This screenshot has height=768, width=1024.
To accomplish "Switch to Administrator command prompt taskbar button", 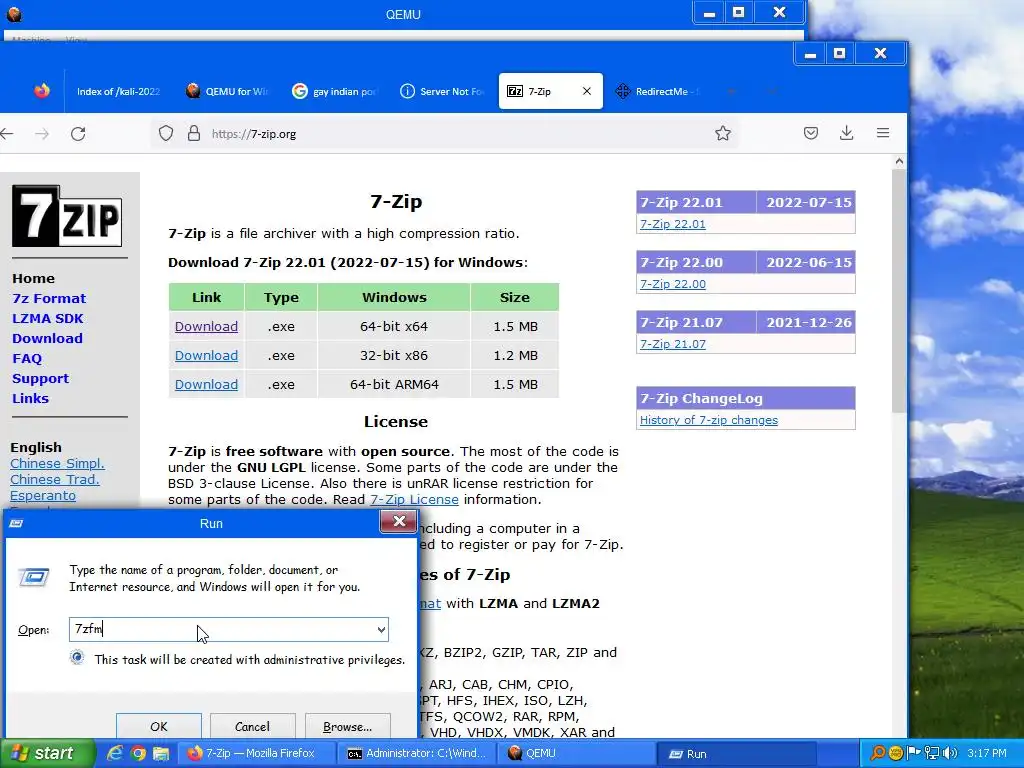I will [x=417, y=753].
